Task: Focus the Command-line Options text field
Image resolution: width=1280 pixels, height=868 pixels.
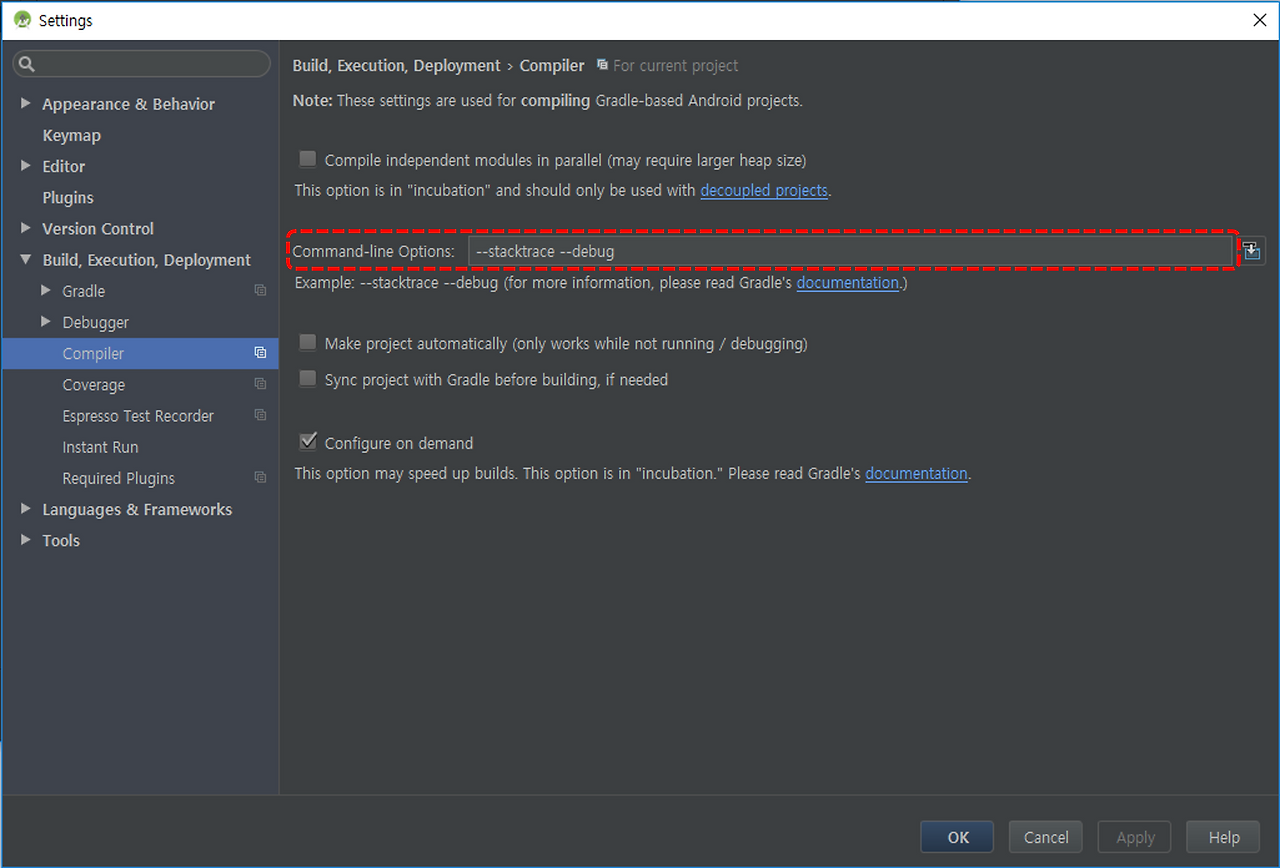Action: (850, 251)
